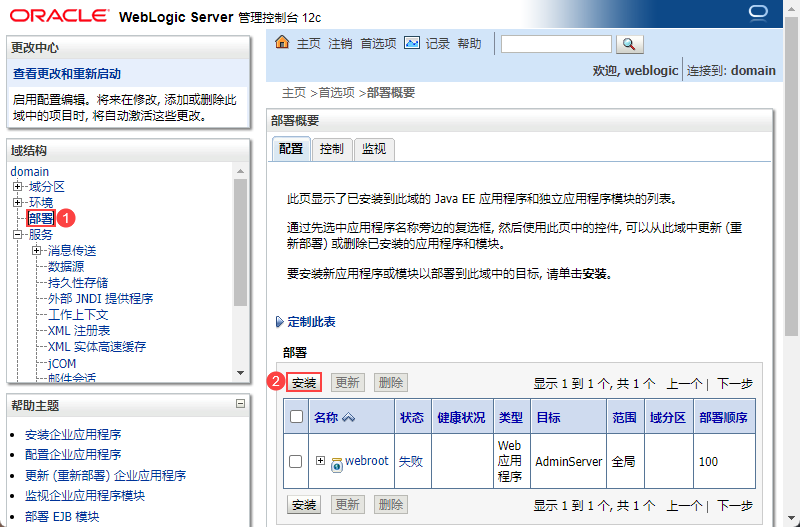Open 数据源 under 服务
The image size is (800, 527).
[66, 266]
